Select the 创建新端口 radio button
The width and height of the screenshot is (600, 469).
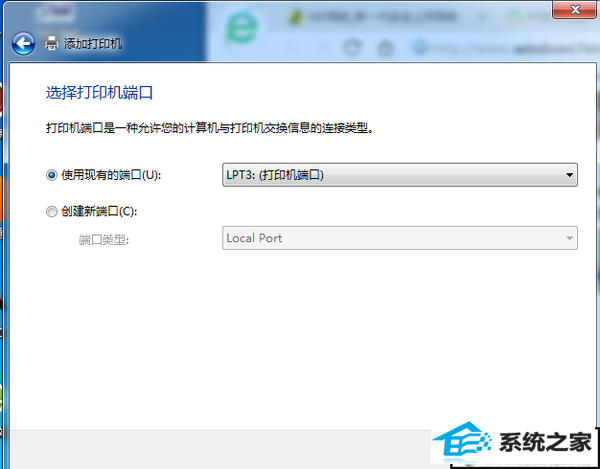51,211
